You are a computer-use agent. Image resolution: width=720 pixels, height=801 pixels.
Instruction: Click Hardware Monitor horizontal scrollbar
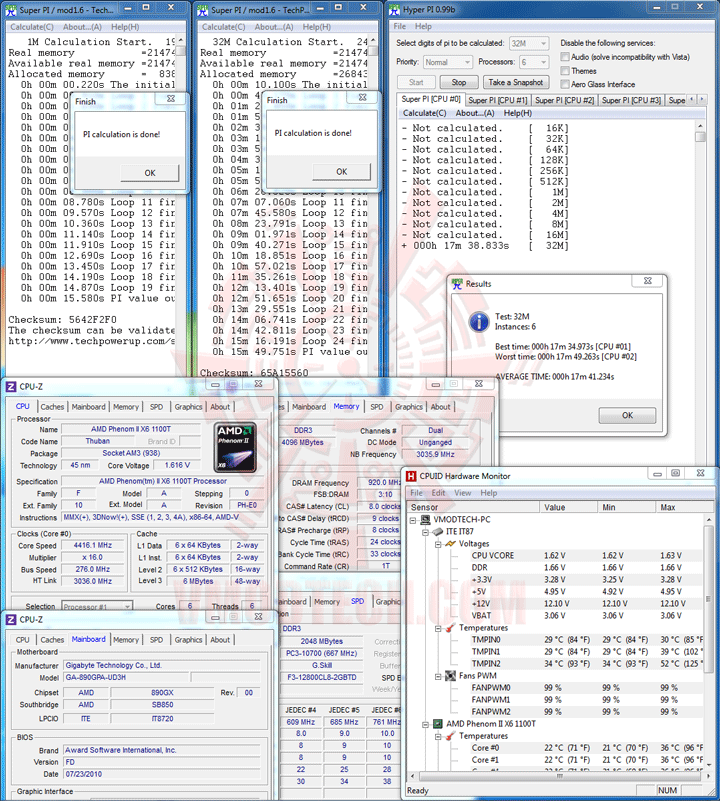[x=560, y=776]
